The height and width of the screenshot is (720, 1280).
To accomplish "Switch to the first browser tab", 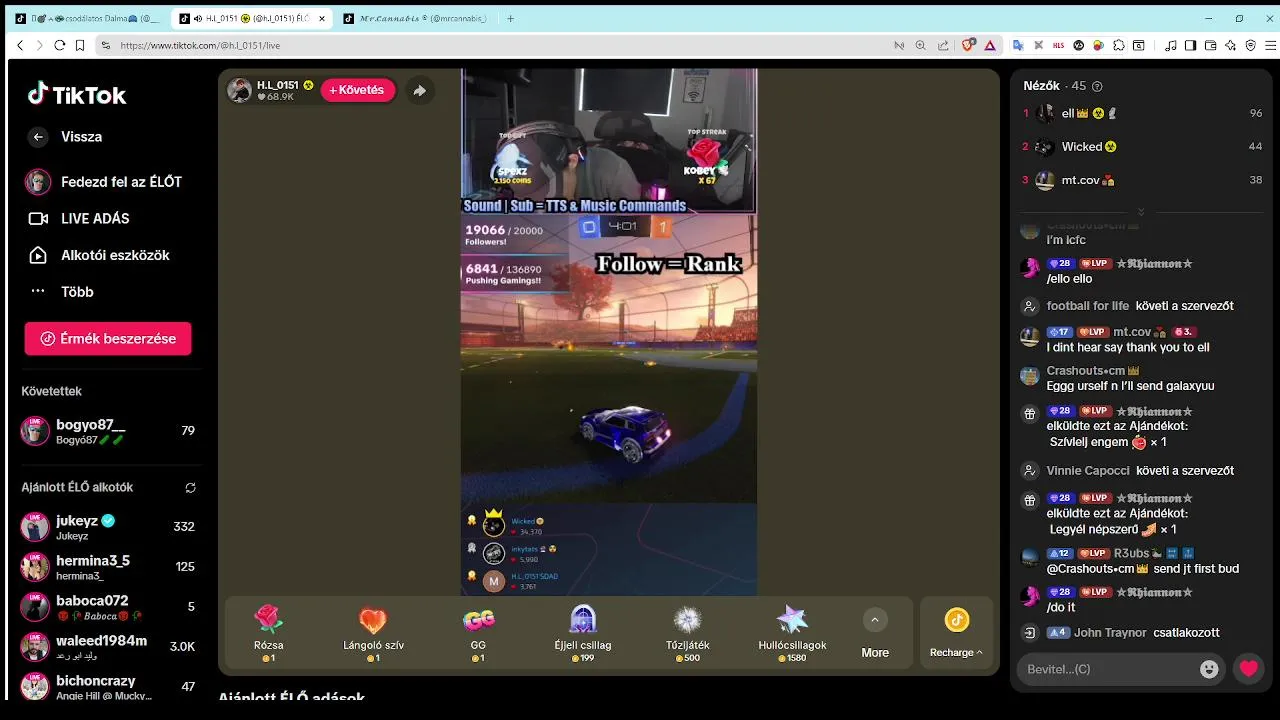I will click(x=88, y=18).
